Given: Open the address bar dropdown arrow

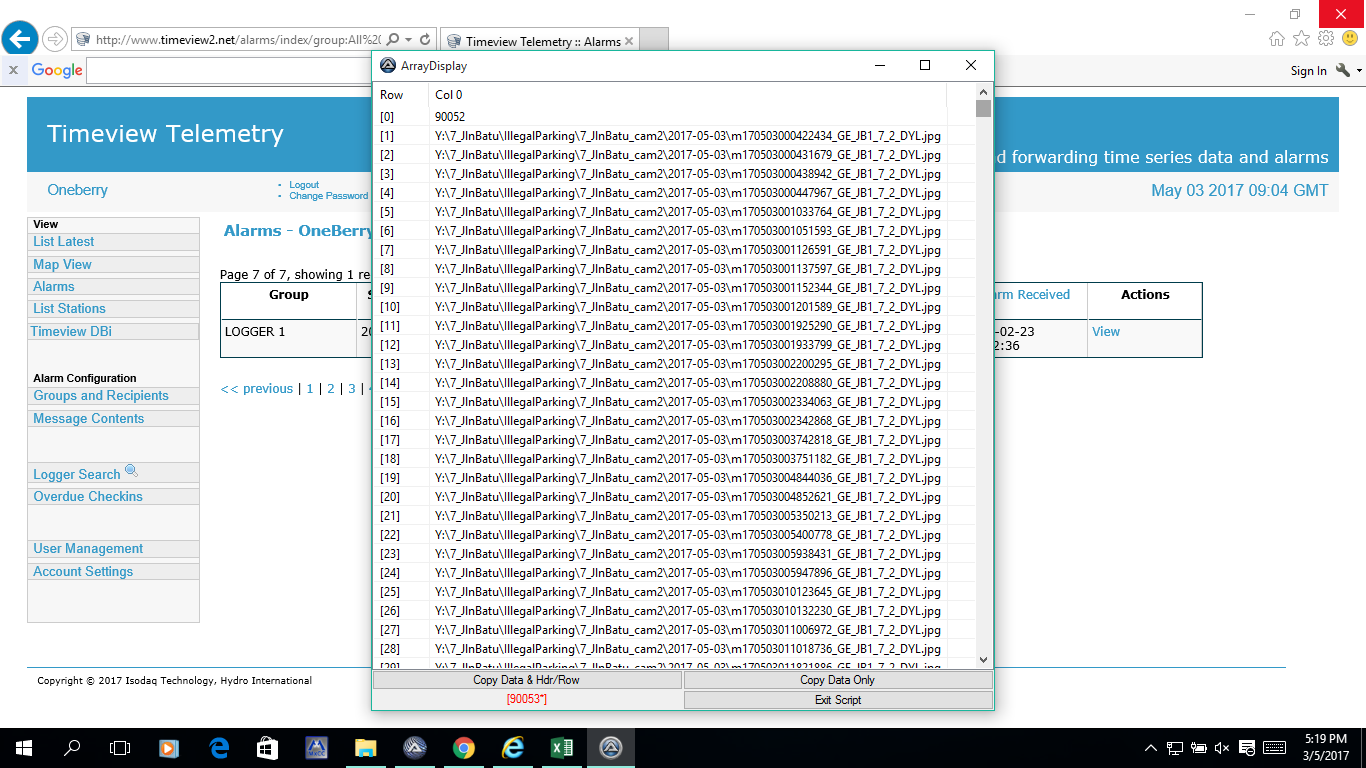Looking at the screenshot, I should (408, 40).
